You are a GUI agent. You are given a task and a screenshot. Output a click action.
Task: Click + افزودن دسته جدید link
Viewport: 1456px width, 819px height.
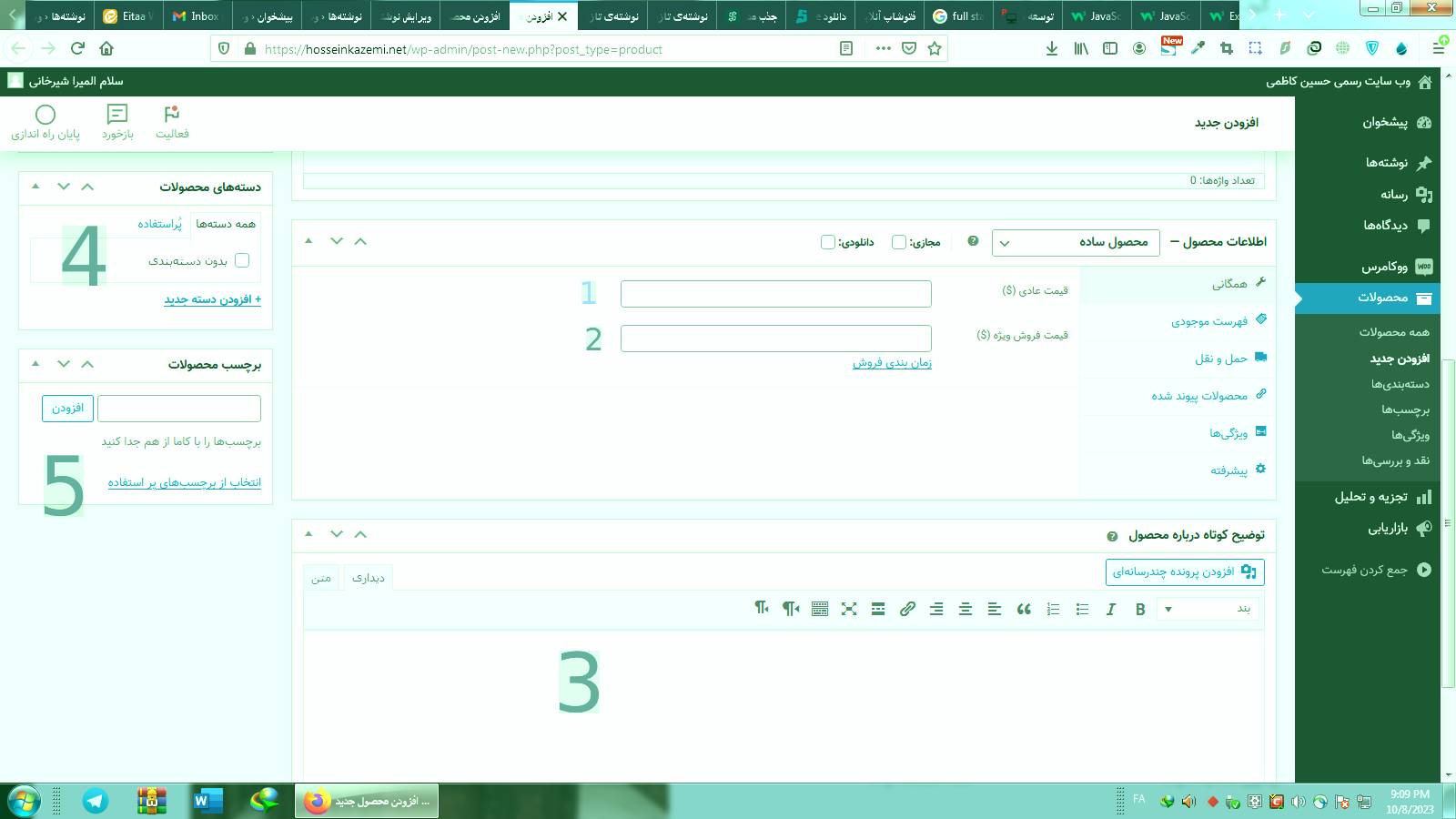tap(212, 299)
